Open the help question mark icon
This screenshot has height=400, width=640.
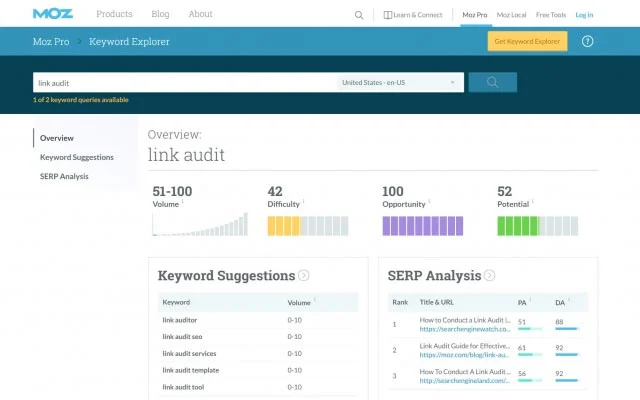(x=587, y=41)
